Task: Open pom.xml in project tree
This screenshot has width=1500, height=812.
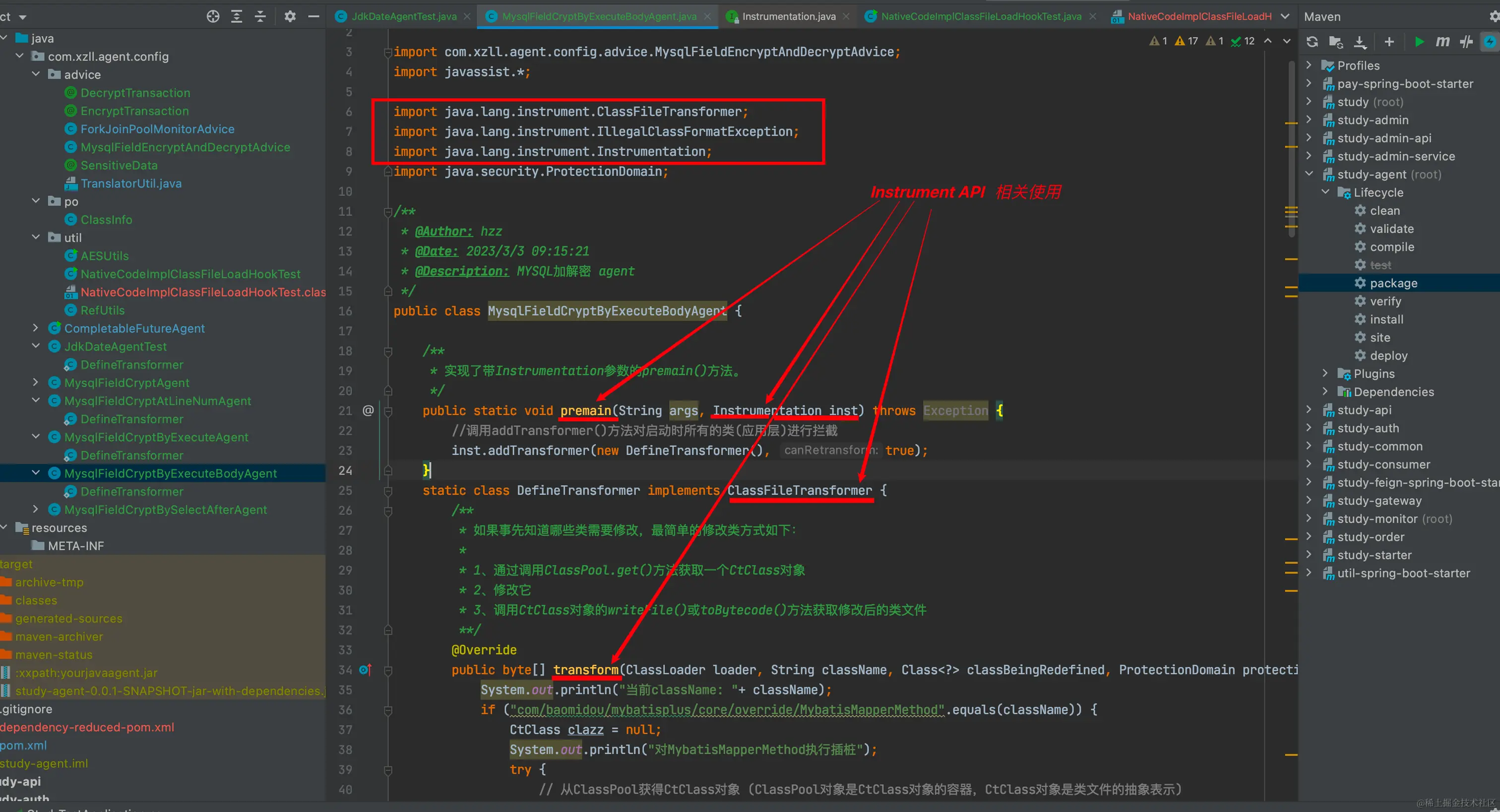Action: coord(23,745)
